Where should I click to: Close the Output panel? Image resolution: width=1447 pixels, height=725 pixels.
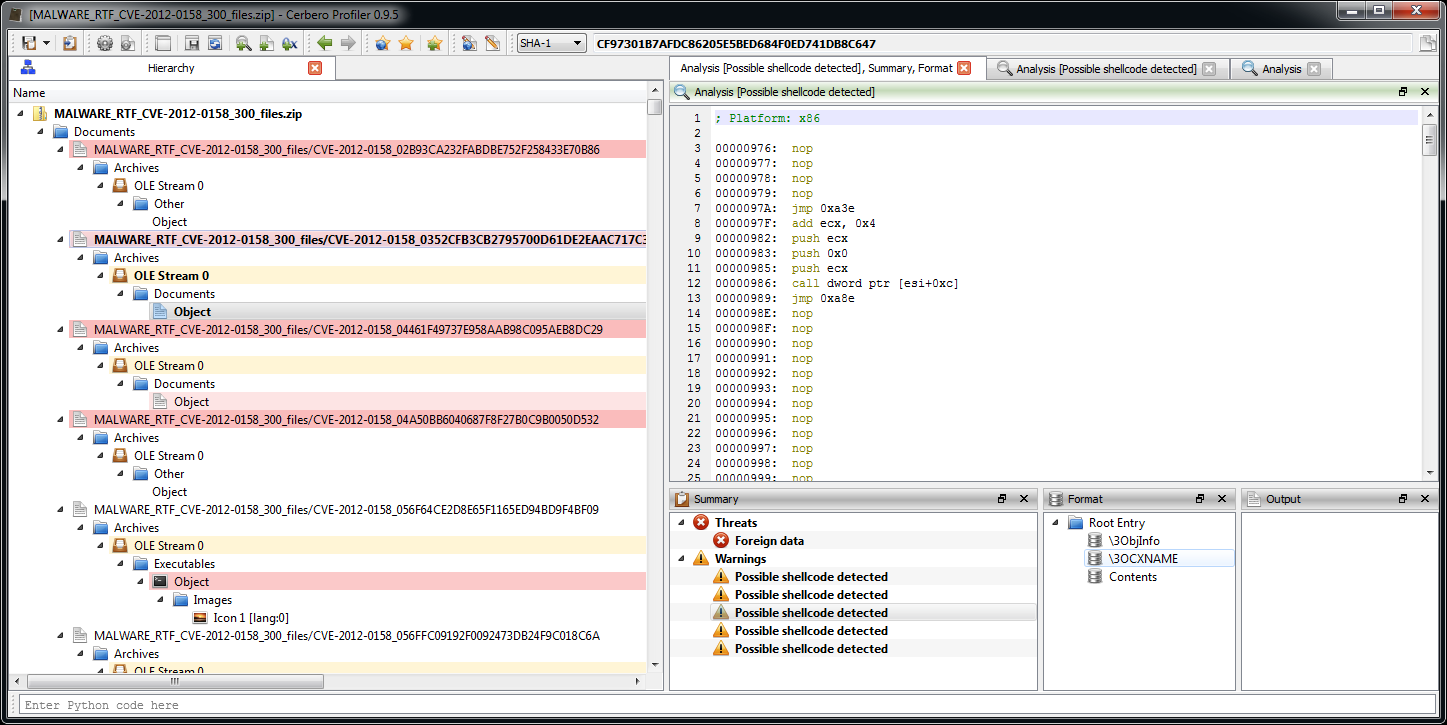click(x=1424, y=498)
